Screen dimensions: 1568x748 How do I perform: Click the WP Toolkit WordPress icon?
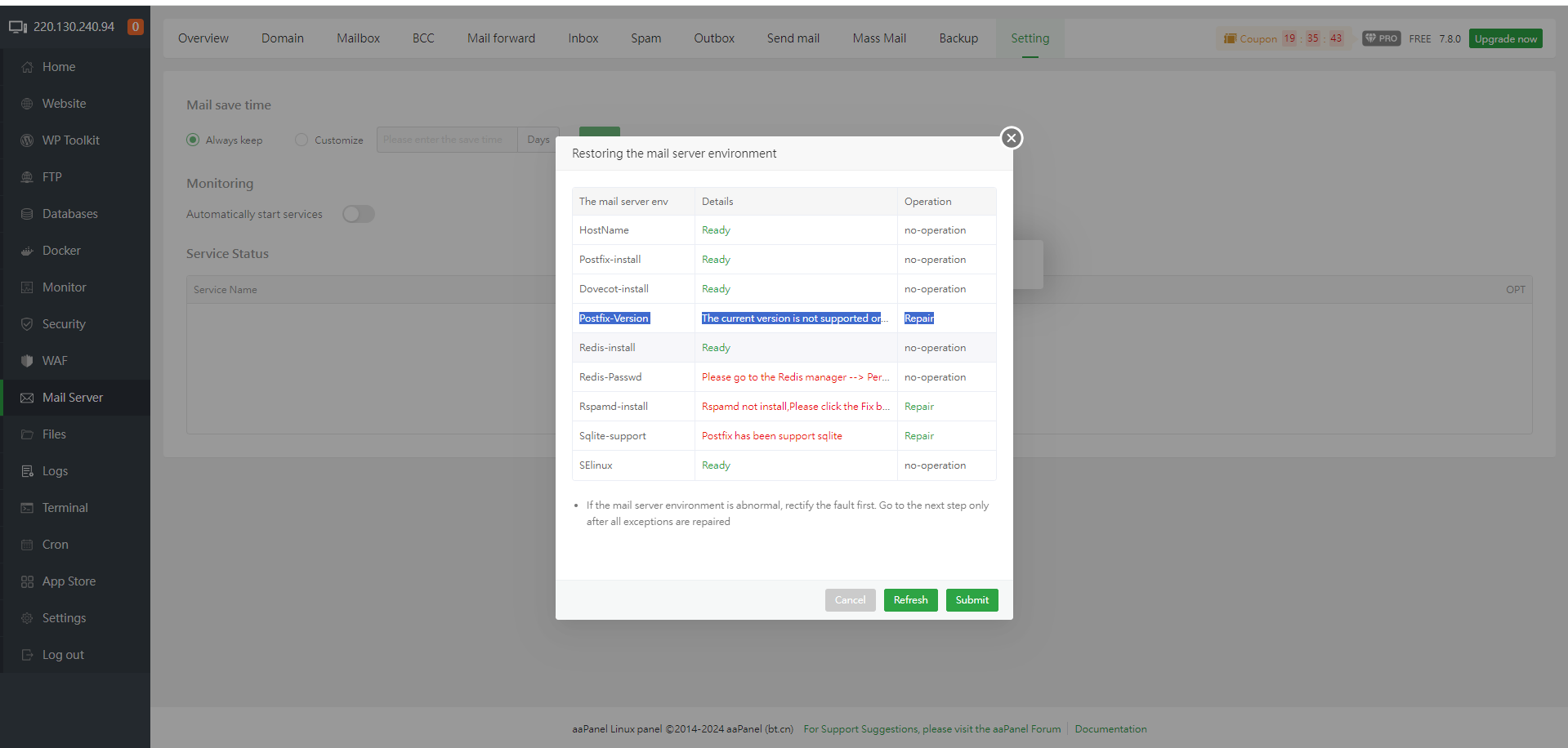(x=27, y=140)
